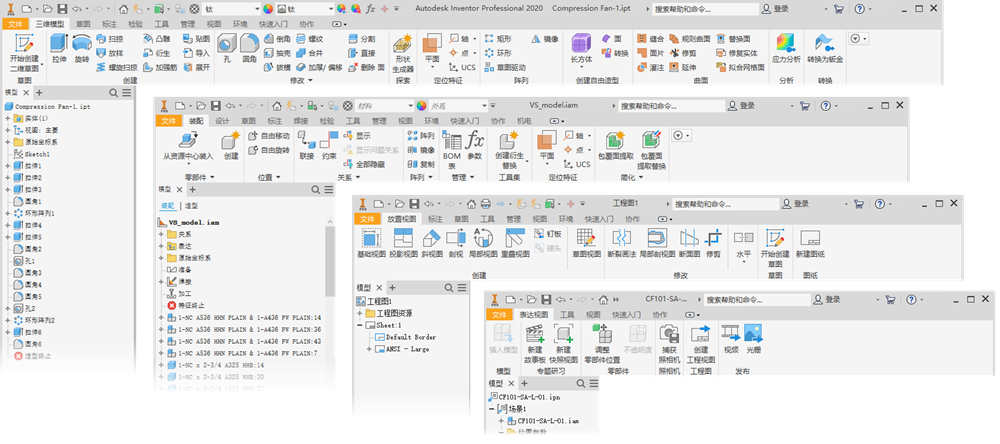This screenshot has height=444, width=1000.
Task: Click 转换为钣金 convert to sheet metal
Action: (825, 49)
